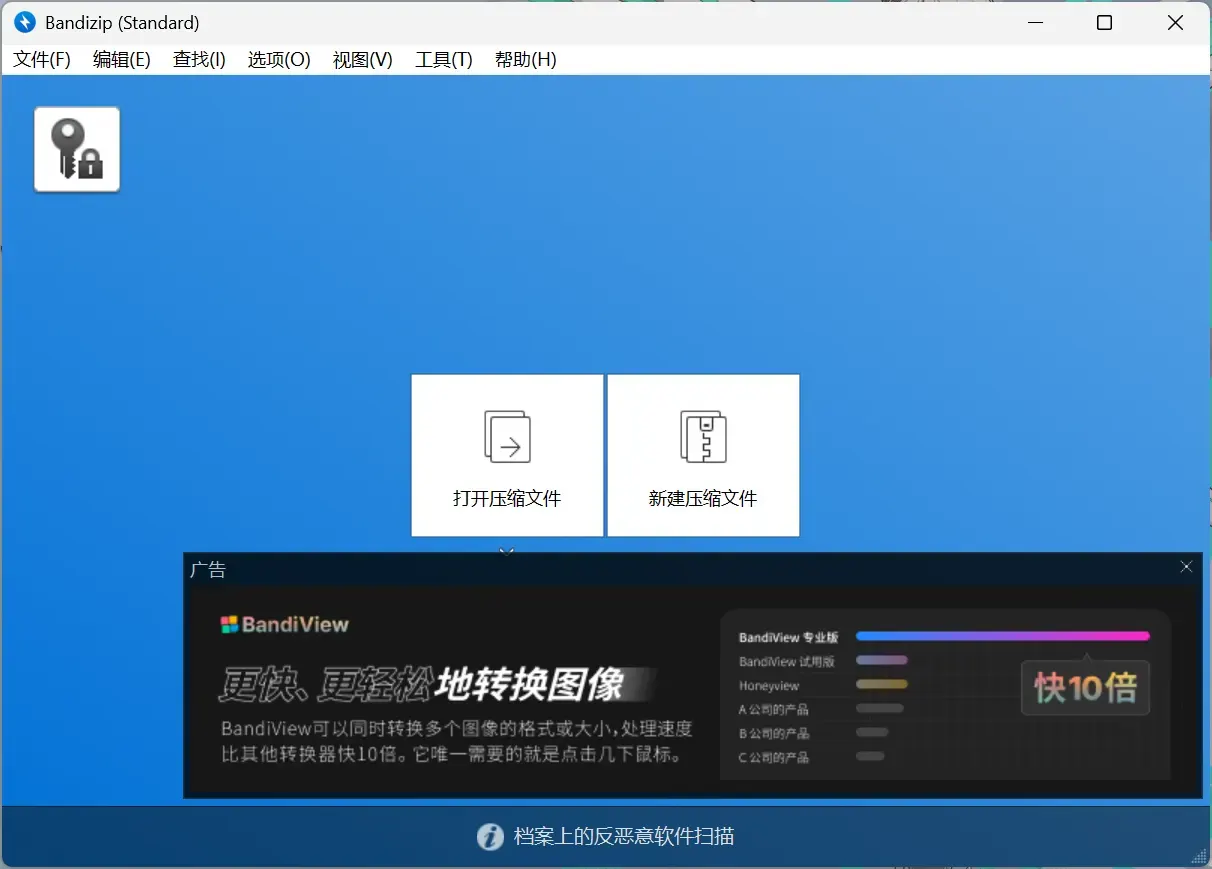The image size is (1212, 869).
Task: Close the Bandizip window
Action: click(1176, 23)
